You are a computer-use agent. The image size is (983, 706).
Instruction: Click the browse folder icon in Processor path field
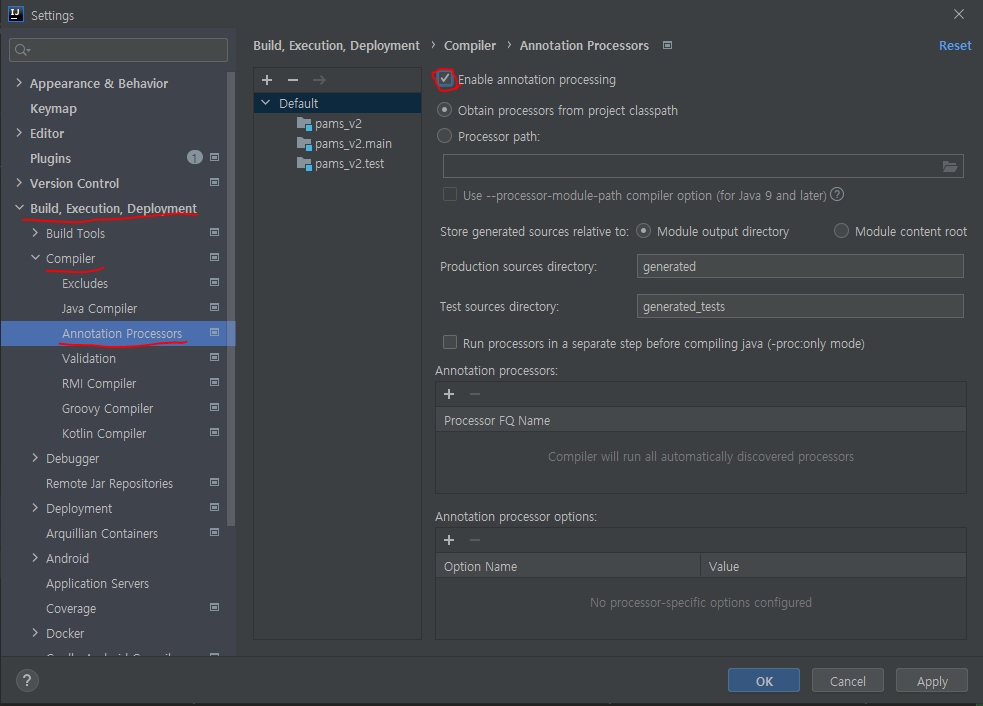tap(950, 166)
